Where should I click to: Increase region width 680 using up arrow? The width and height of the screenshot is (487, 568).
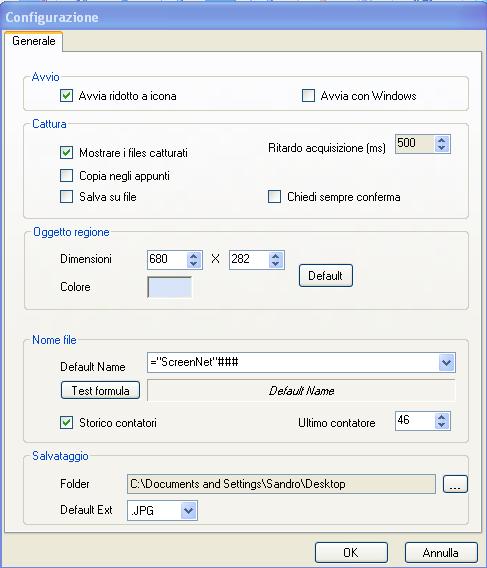click(193, 256)
